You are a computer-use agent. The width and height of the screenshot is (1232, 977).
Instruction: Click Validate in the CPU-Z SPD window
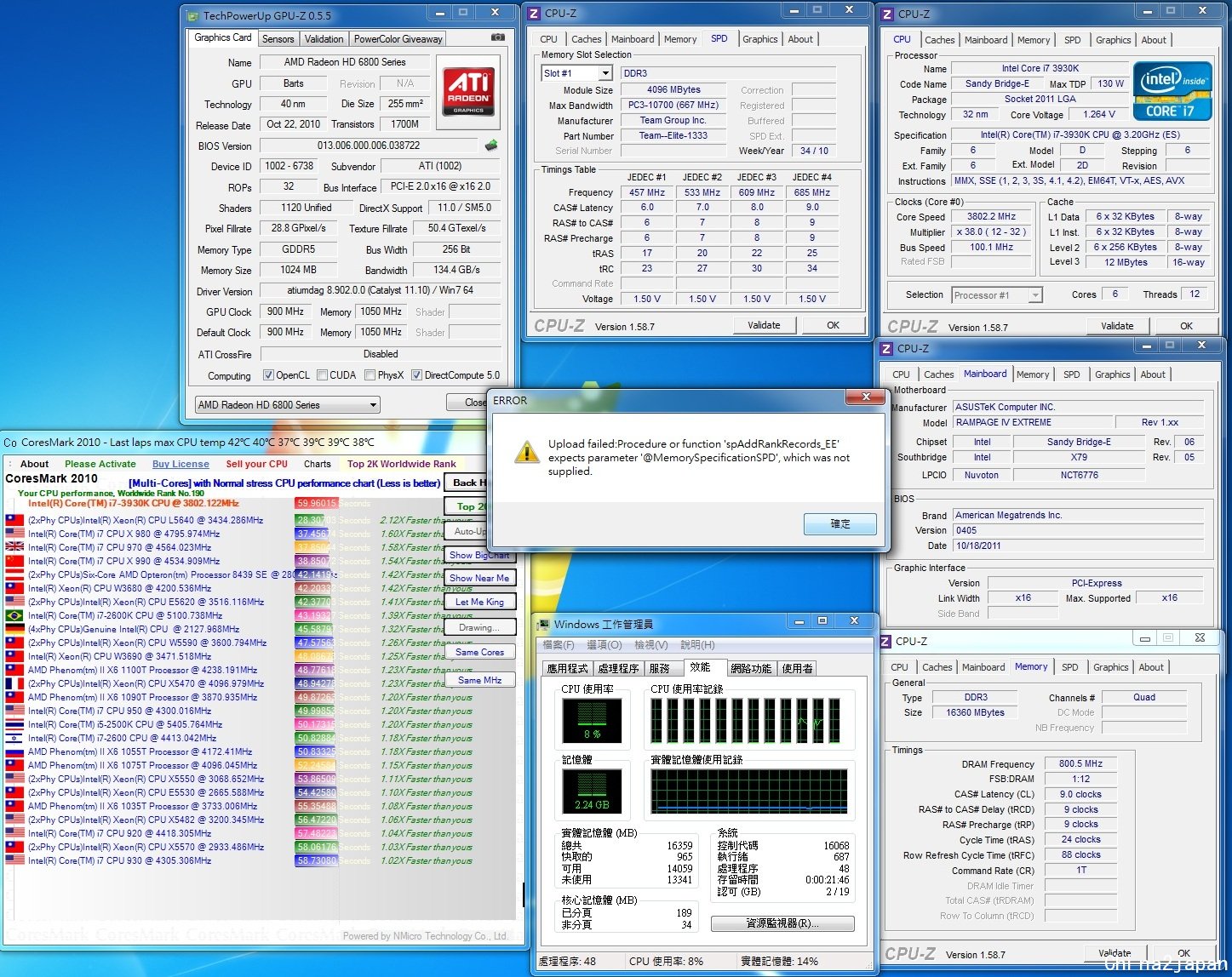(x=764, y=325)
